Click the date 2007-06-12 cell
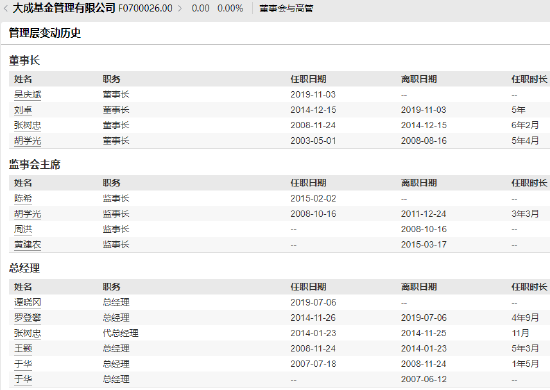This screenshot has width=550, height=390. 423,379
